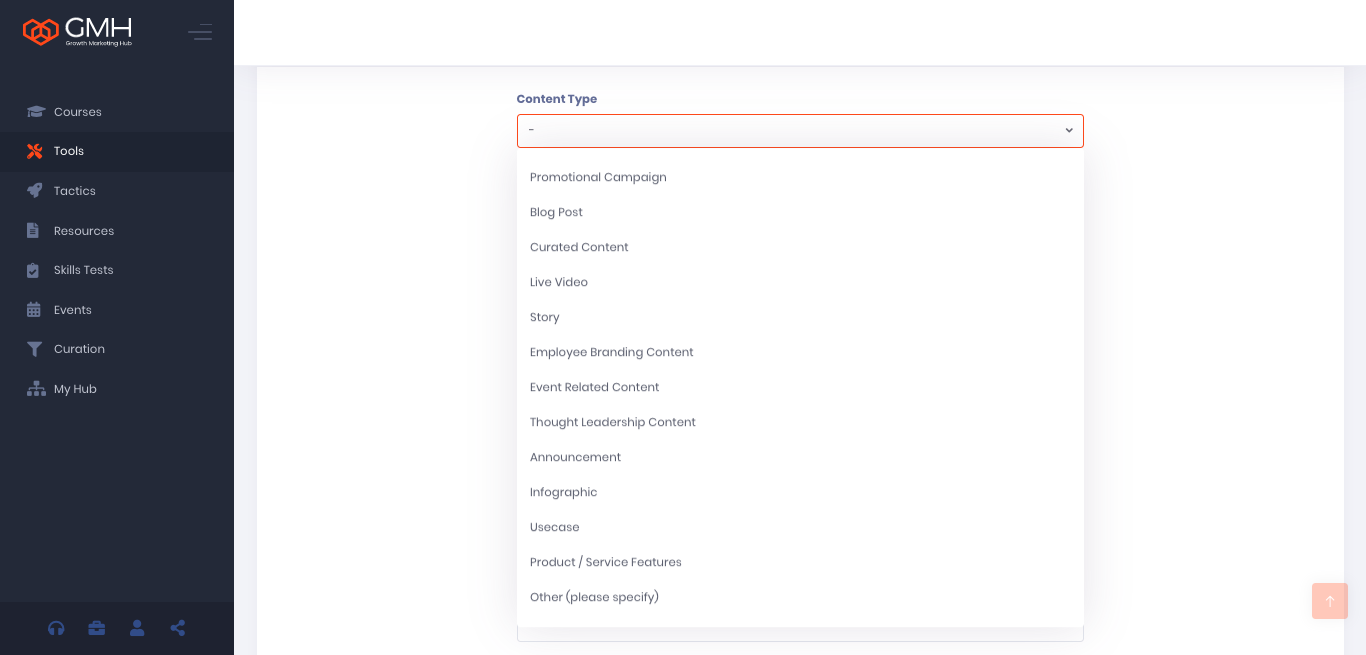Click scroll-to-top arrow button
The width and height of the screenshot is (1366, 655).
click(1330, 601)
